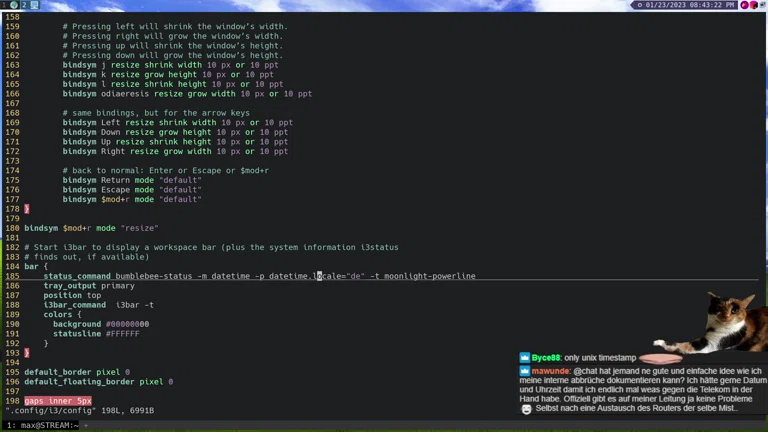The image size is (768, 432).
Task: Click the default_floating_border pixel 0 line
Action: pyautogui.click(x=98, y=382)
